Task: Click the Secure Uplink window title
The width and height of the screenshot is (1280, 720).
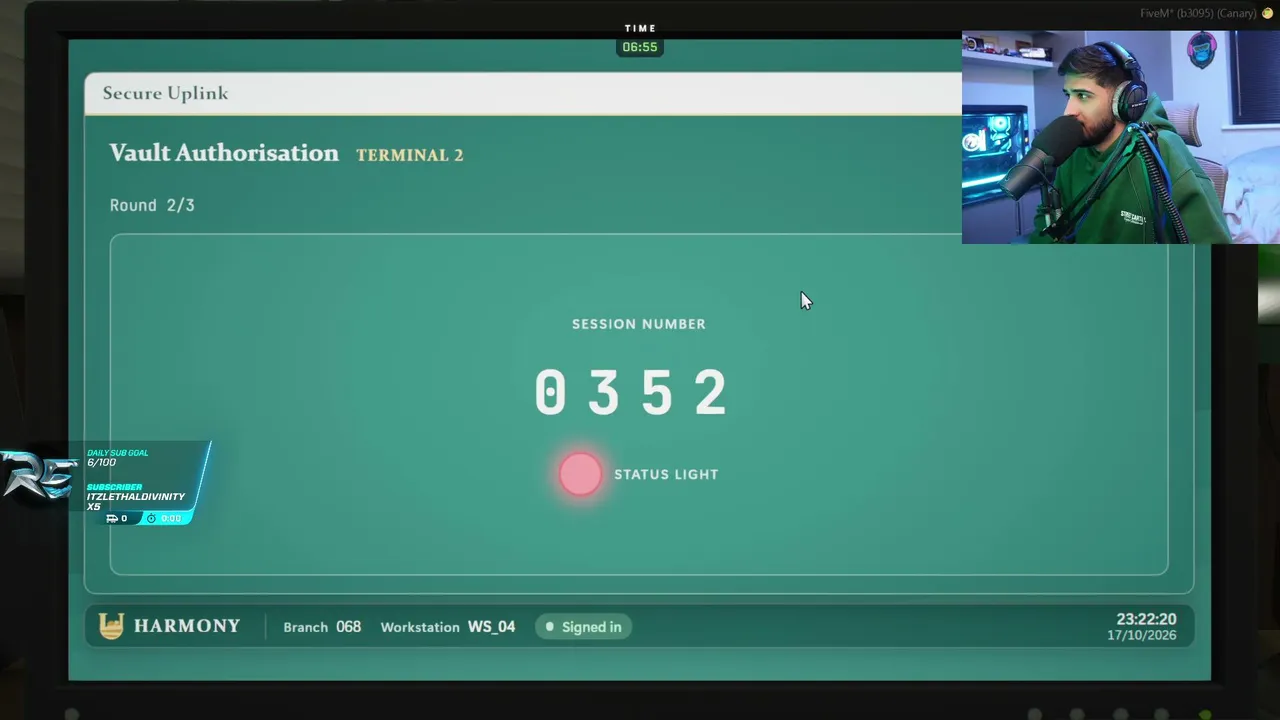Action: (x=165, y=93)
